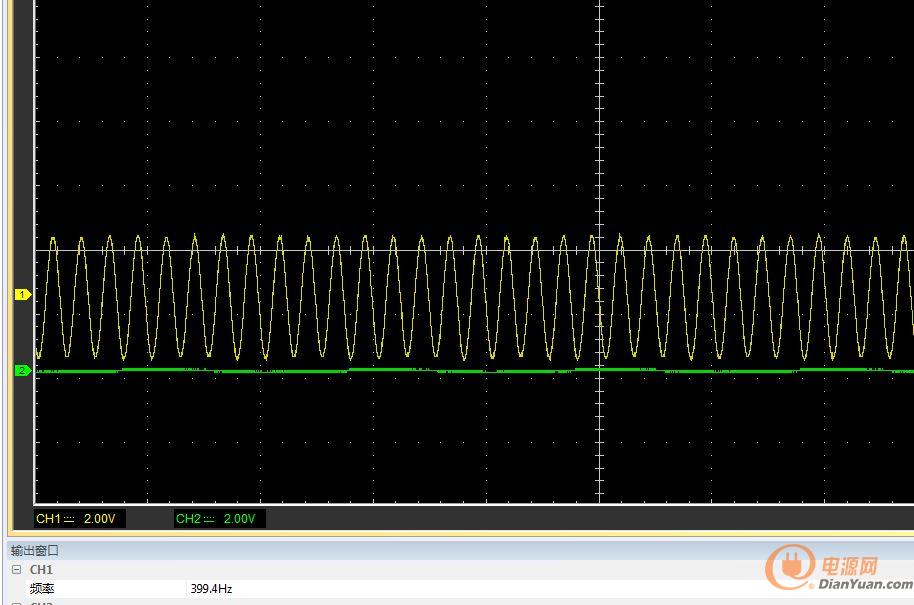The height and width of the screenshot is (605, 914).
Task: Click the orange plug logo icon
Action: (790, 568)
